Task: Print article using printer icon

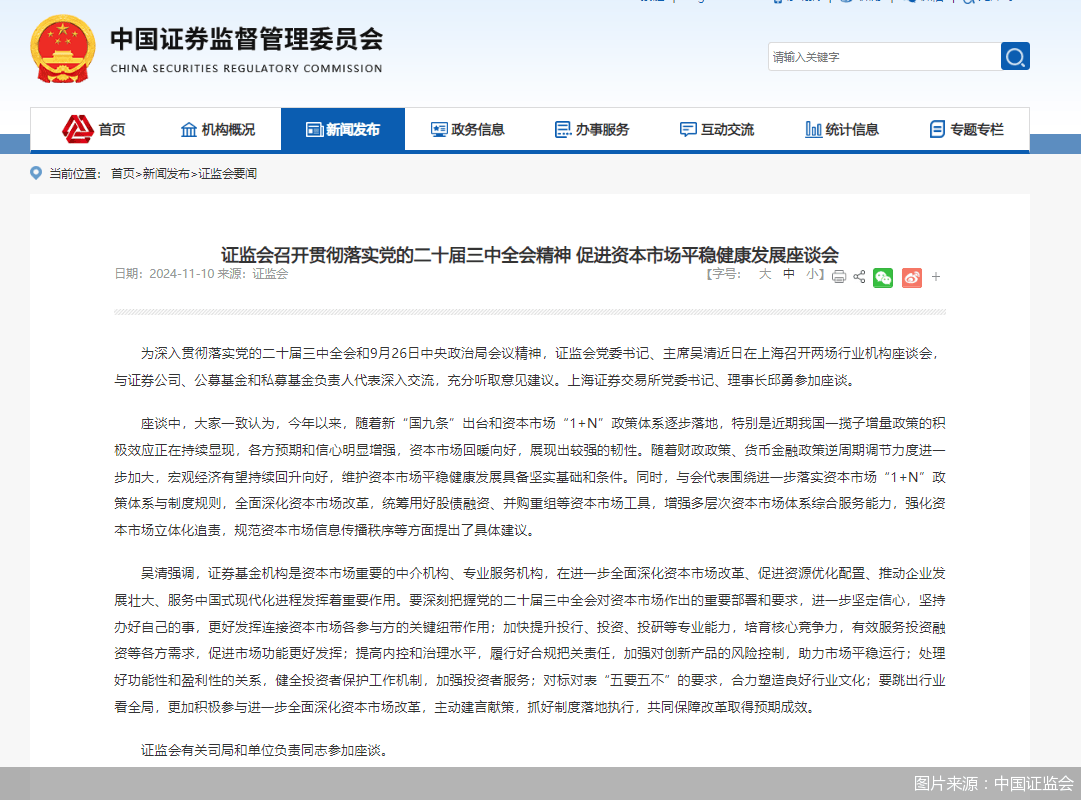Action: (x=839, y=277)
